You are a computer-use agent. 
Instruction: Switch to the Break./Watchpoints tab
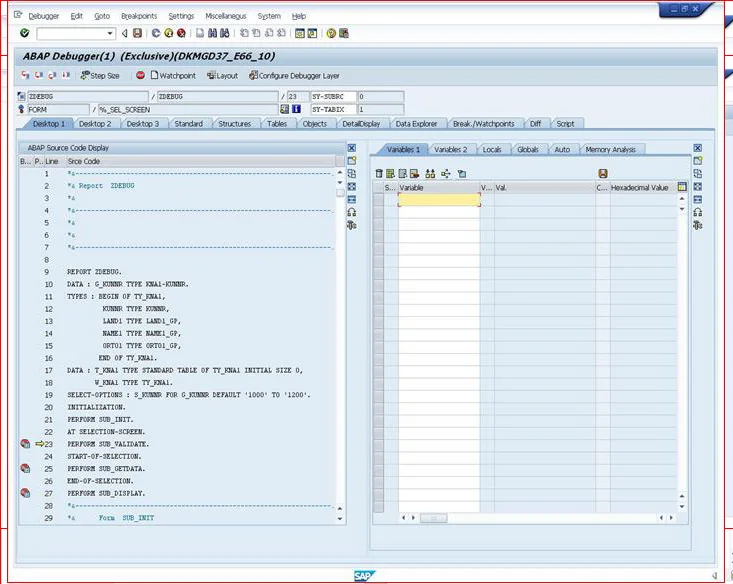point(483,123)
